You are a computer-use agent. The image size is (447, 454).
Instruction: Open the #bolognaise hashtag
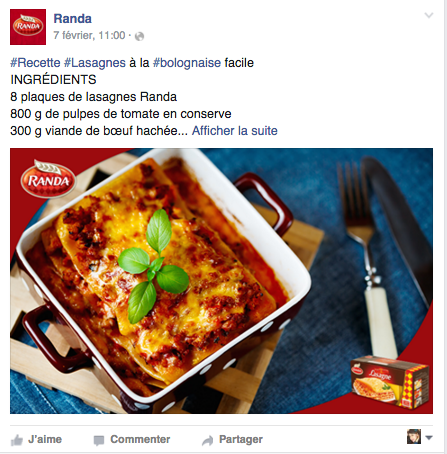[x=187, y=63]
